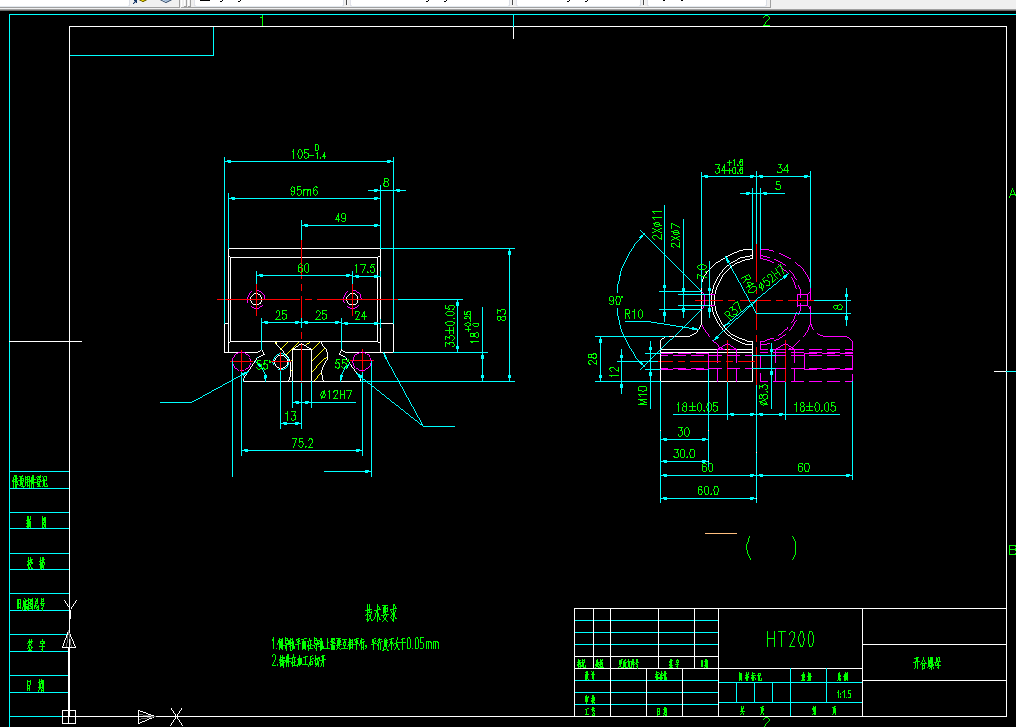1016x727 pixels.
Task: Click the 1:1.5 scale value
Action: coord(844,694)
